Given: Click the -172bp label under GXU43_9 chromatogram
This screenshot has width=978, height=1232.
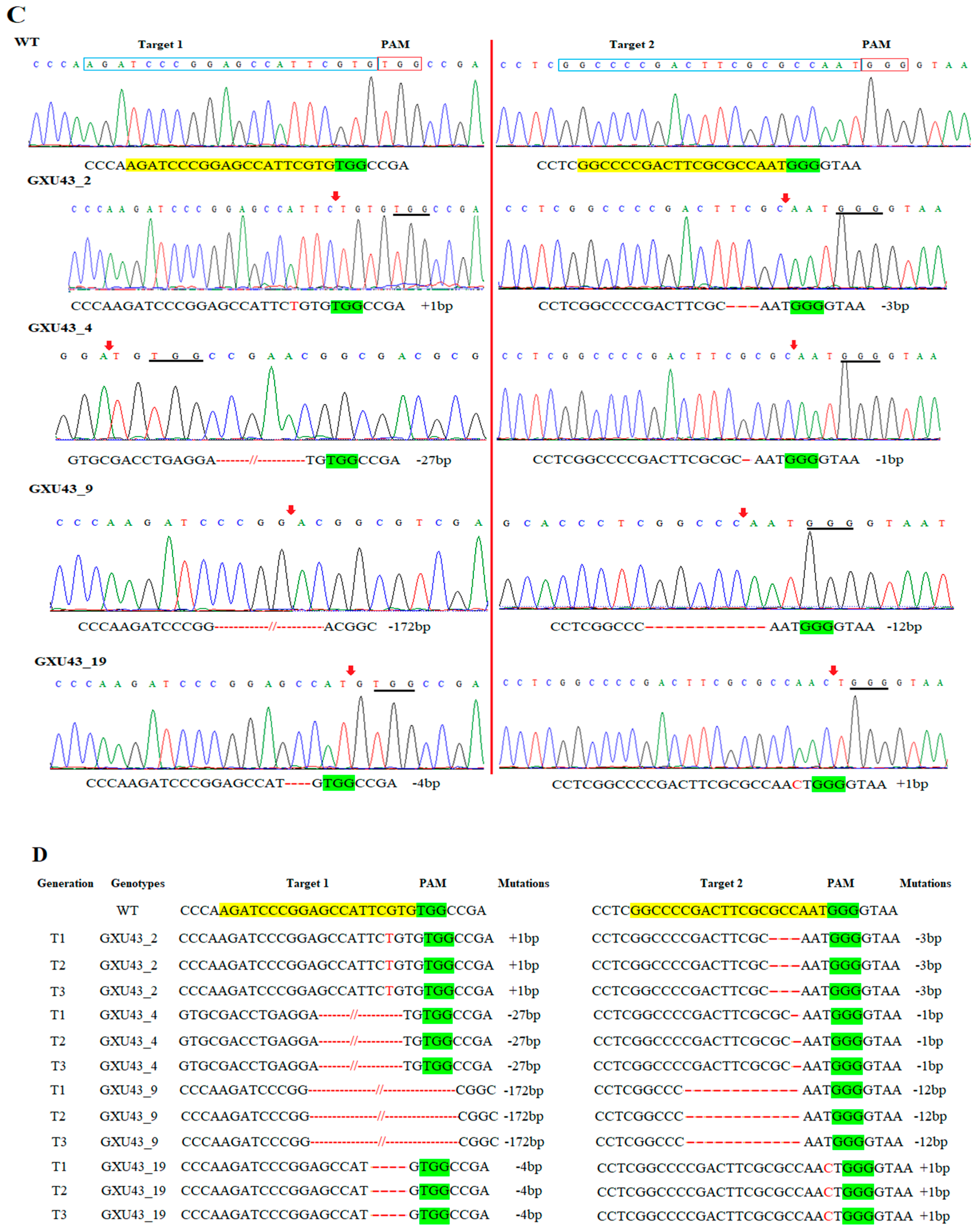Looking at the screenshot, I should point(409,626).
